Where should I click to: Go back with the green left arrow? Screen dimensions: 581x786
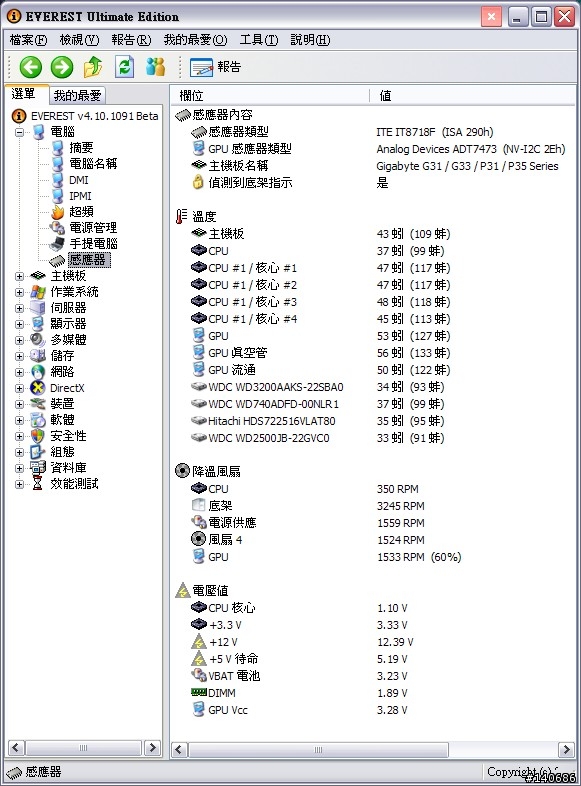tap(31, 67)
